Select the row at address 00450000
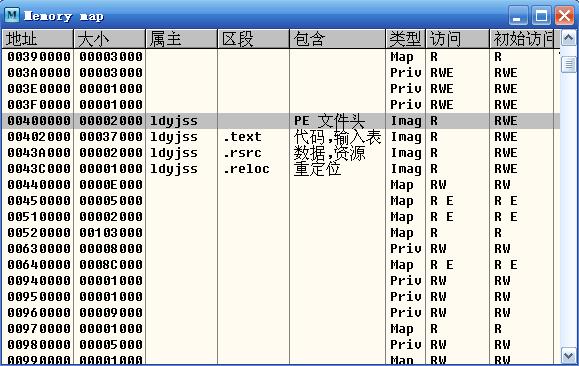The height and width of the screenshot is (366, 579). pyautogui.click(x=281, y=201)
